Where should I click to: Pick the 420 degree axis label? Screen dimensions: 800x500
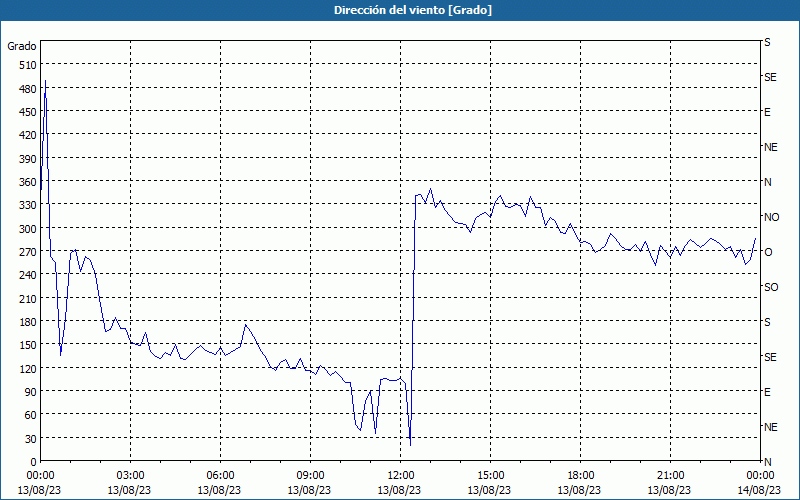click(28, 135)
